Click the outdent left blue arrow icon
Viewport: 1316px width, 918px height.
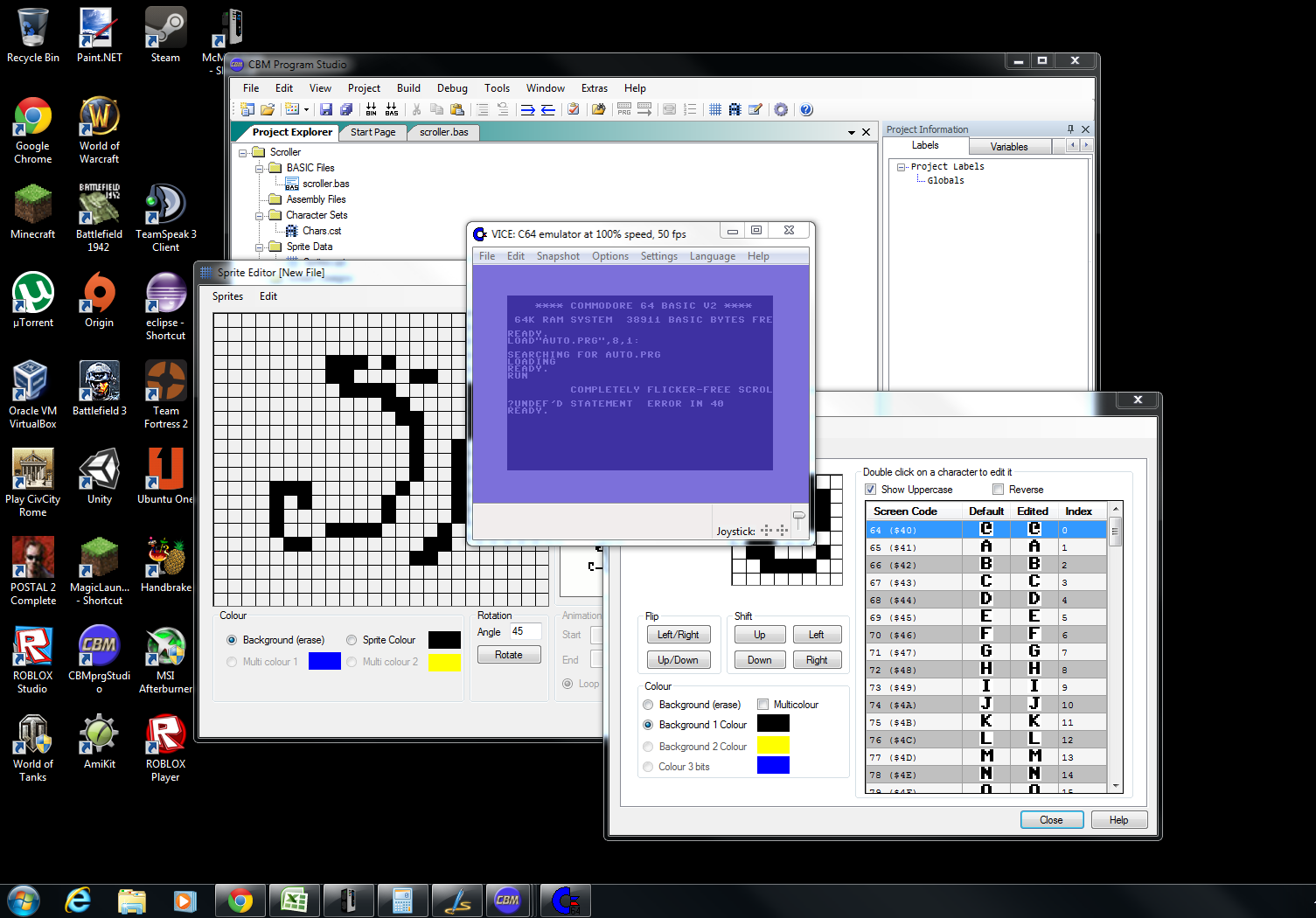(547, 109)
